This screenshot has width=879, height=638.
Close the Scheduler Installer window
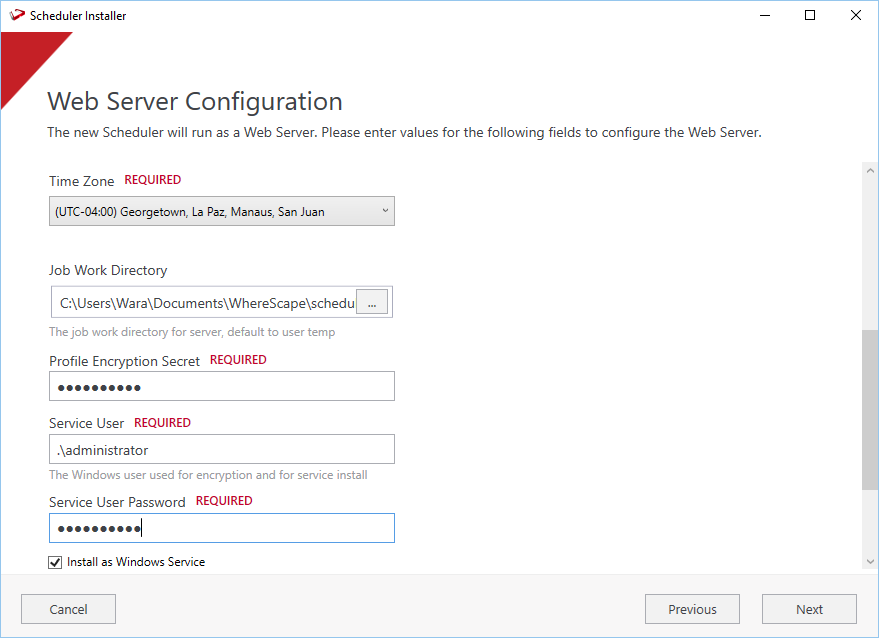[856, 16]
